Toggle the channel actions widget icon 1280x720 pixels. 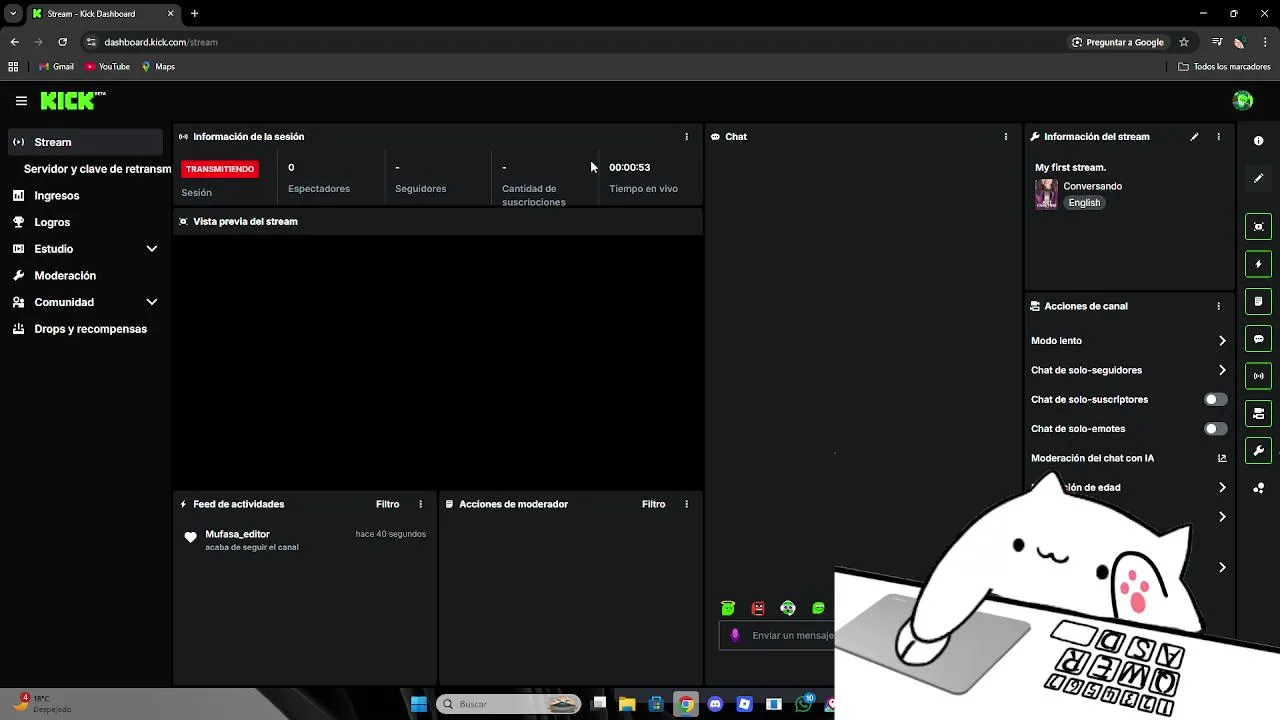coord(1259,413)
